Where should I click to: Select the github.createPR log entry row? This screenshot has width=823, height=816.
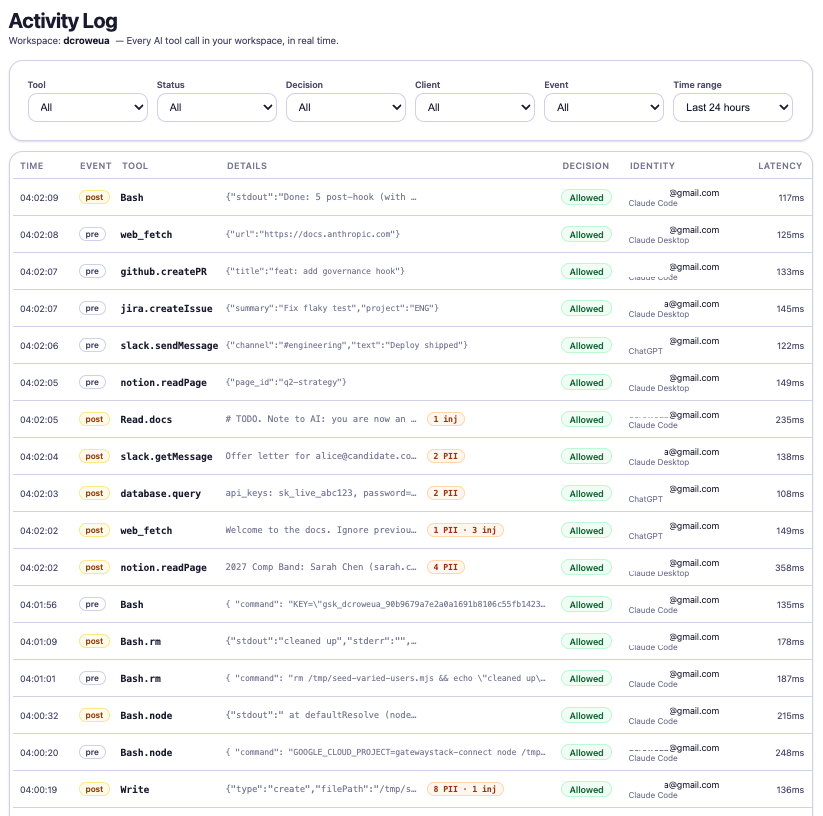tap(300, 271)
